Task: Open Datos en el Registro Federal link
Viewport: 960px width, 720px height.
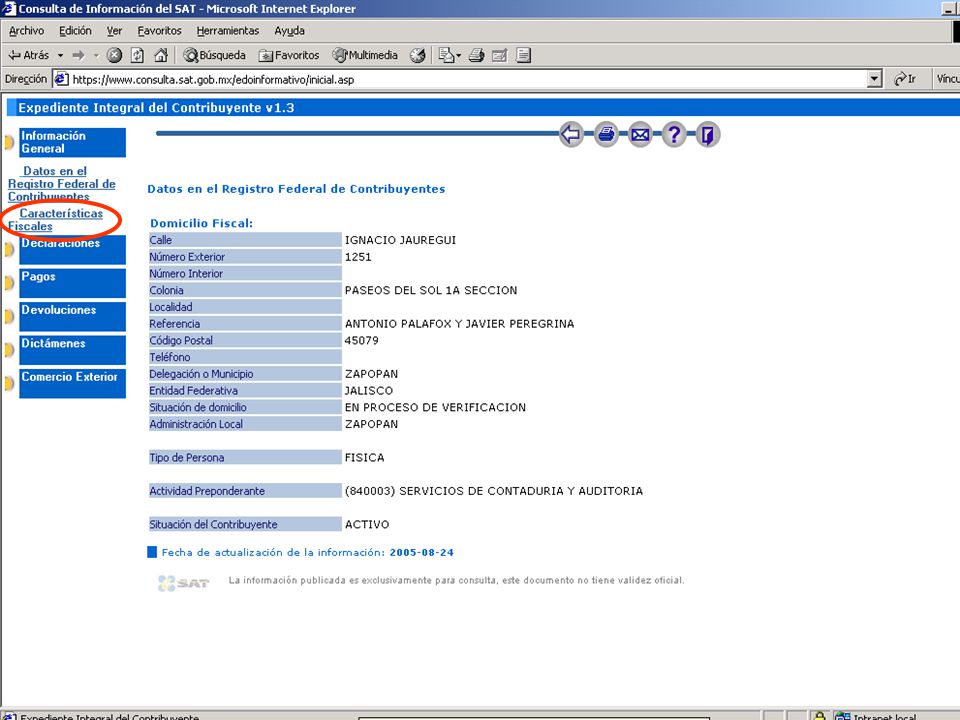Action: click(x=61, y=184)
